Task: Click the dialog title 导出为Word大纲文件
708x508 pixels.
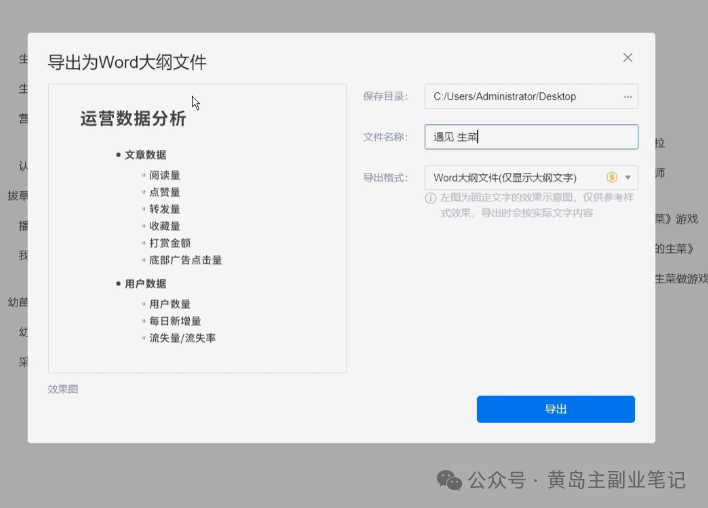Action: [x=127, y=62]
